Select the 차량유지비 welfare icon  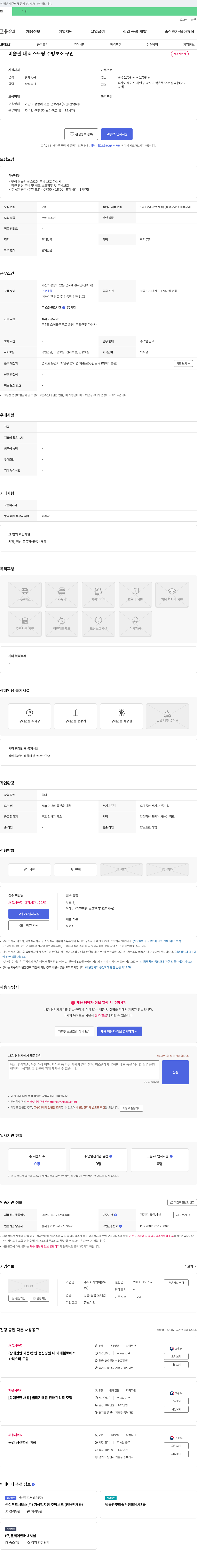(x=98, y=595)
